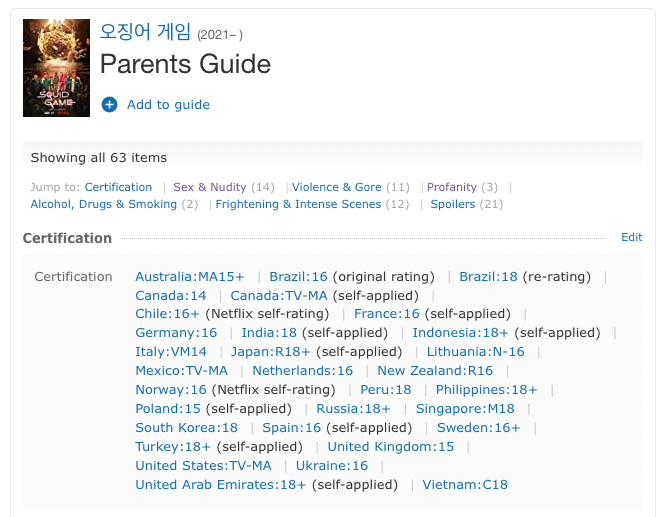Jump to Sex & Nudity section
The height and width of the screenshot is (517, 664).
pyautogui.click(x=210, y=187)
